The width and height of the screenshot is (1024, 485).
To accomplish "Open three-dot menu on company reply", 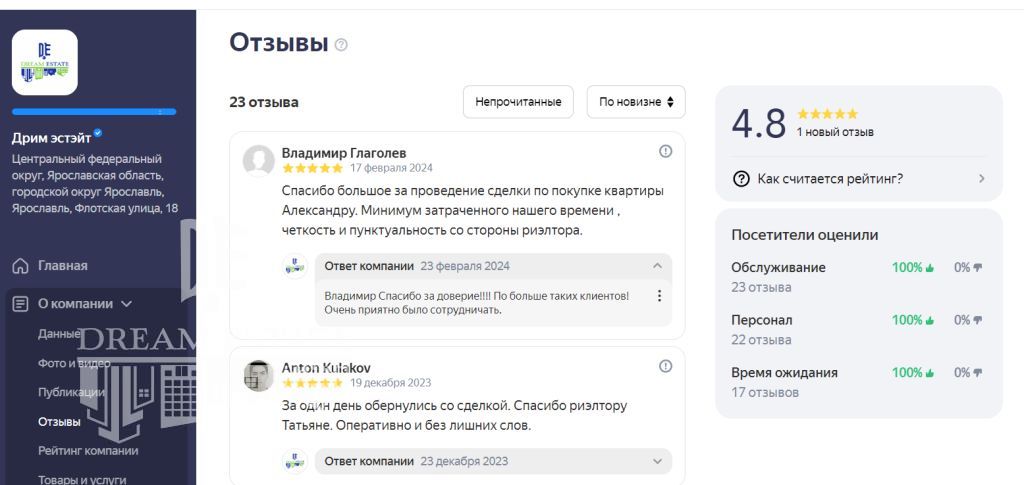I will 658,296.
